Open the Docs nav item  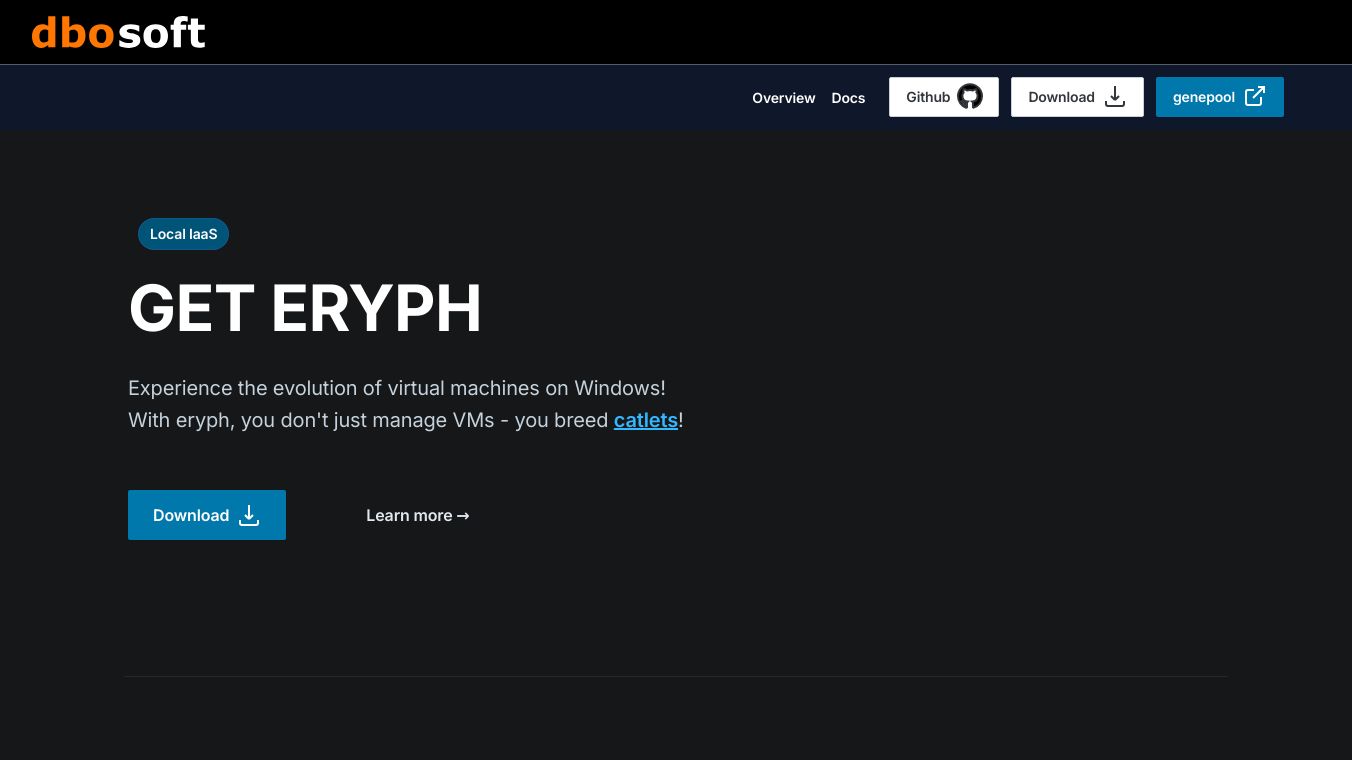click(848, 98)
